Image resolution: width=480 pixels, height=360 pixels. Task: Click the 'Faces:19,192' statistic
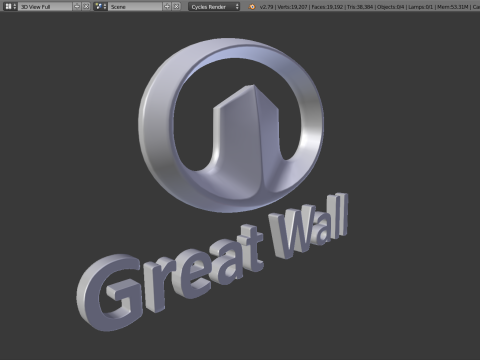[327, 7]
